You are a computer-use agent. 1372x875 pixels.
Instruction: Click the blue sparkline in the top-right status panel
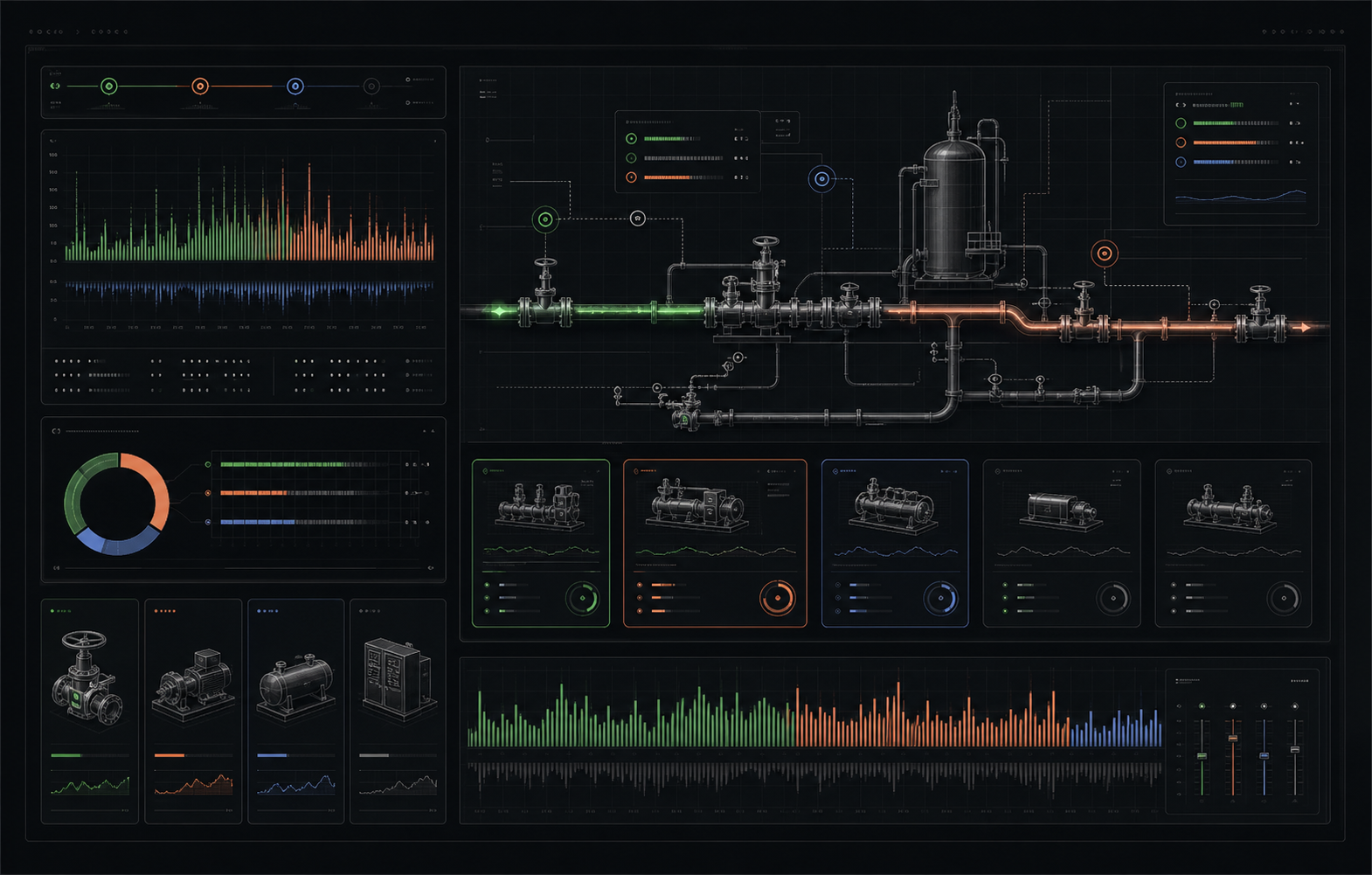[1241, 197]
